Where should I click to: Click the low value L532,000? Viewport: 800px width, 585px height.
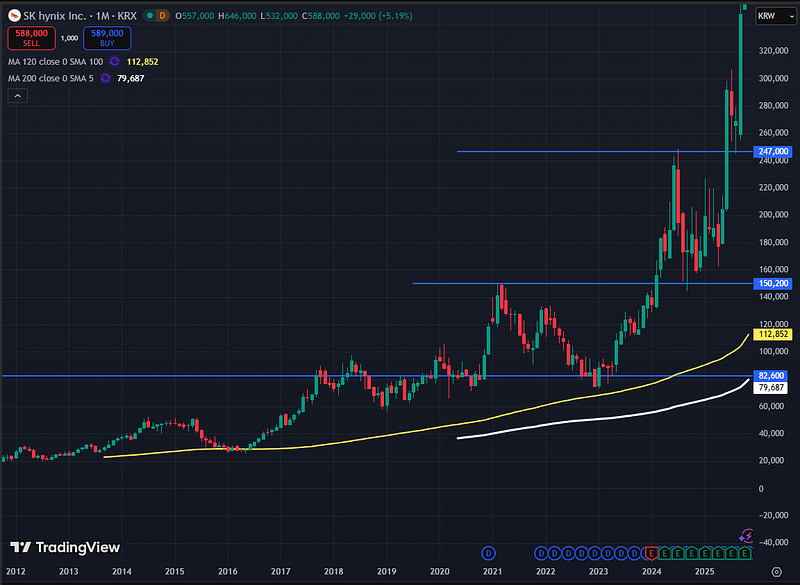click(x=279, y=16)
